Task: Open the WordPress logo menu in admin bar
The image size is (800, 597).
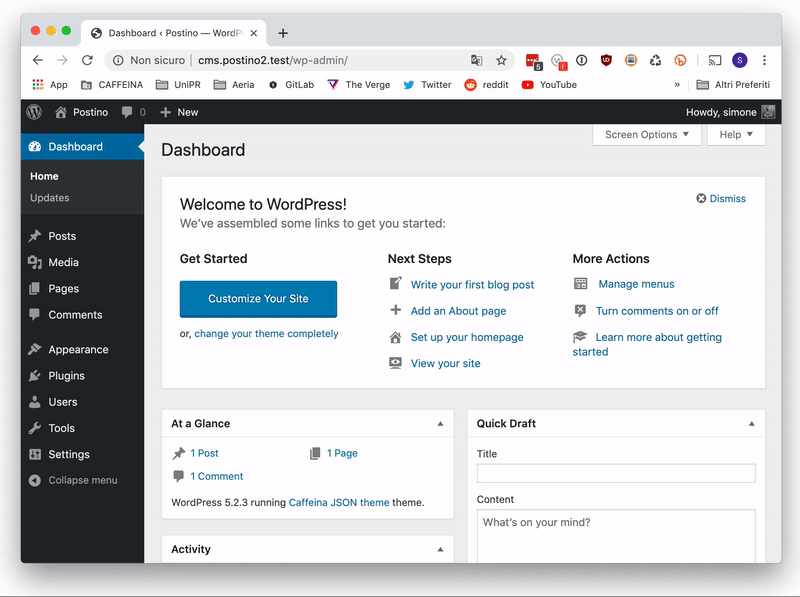Action: coord(34,112)
